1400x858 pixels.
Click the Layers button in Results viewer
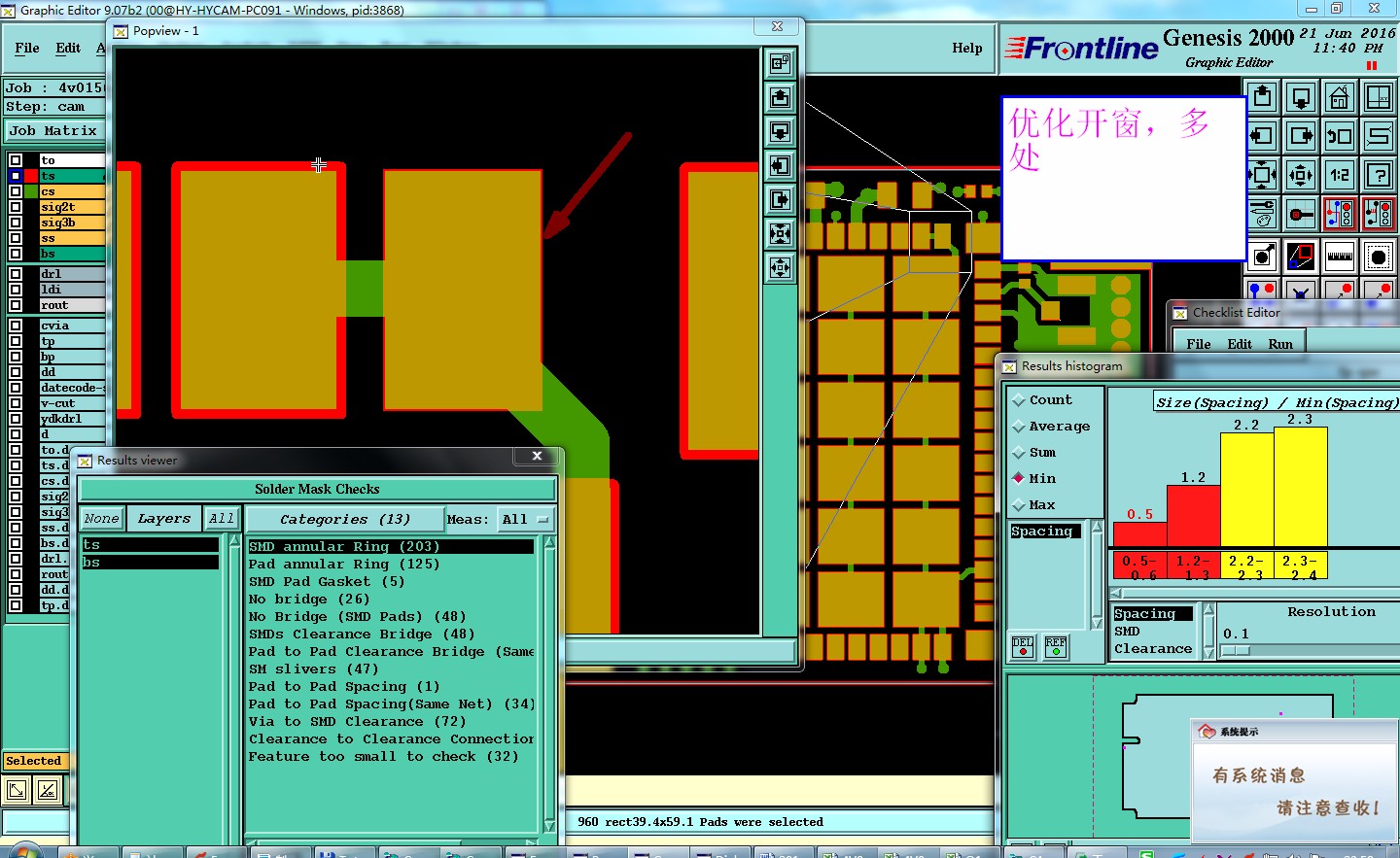164,519
